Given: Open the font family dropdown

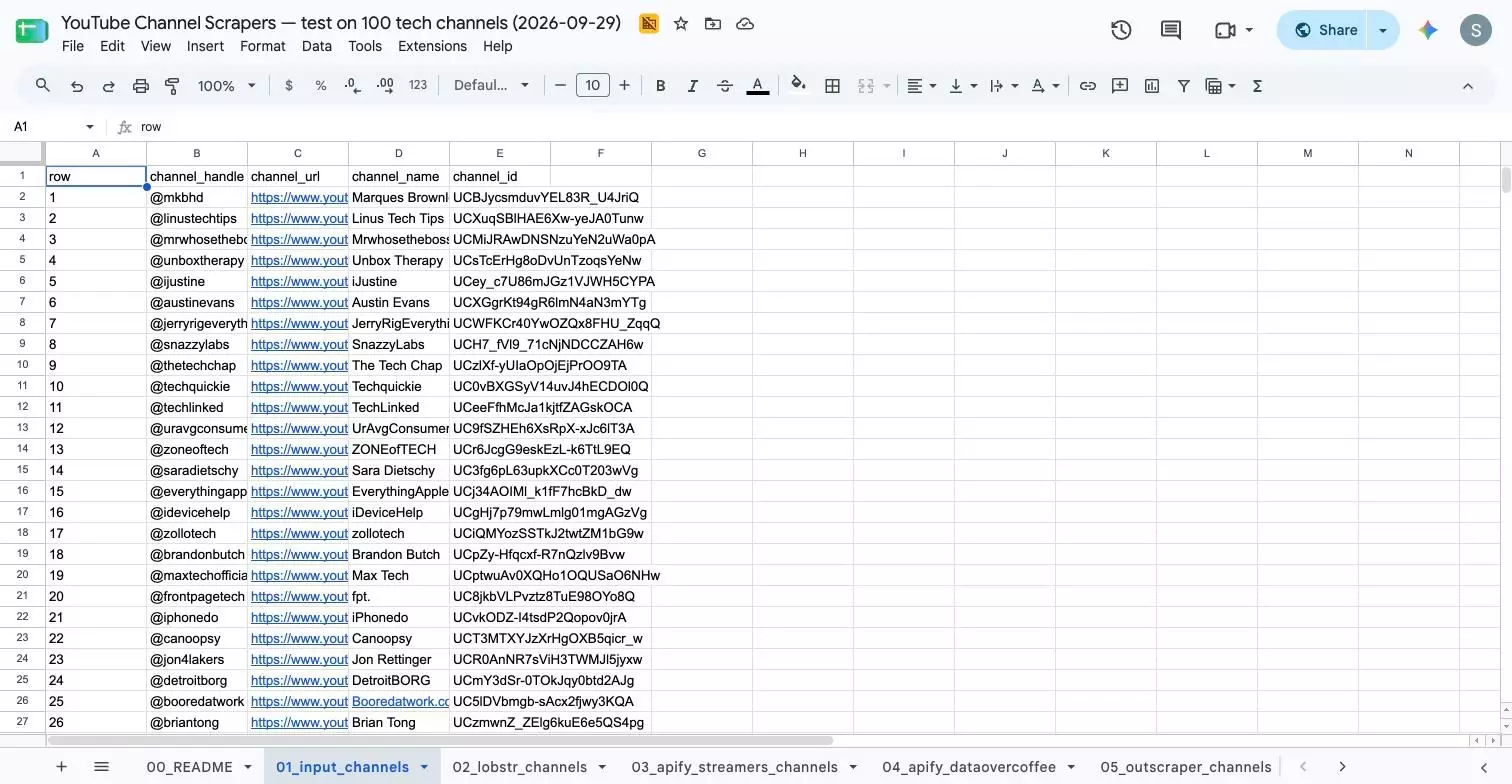Looking at the screenshot, I should click(491, 86).
